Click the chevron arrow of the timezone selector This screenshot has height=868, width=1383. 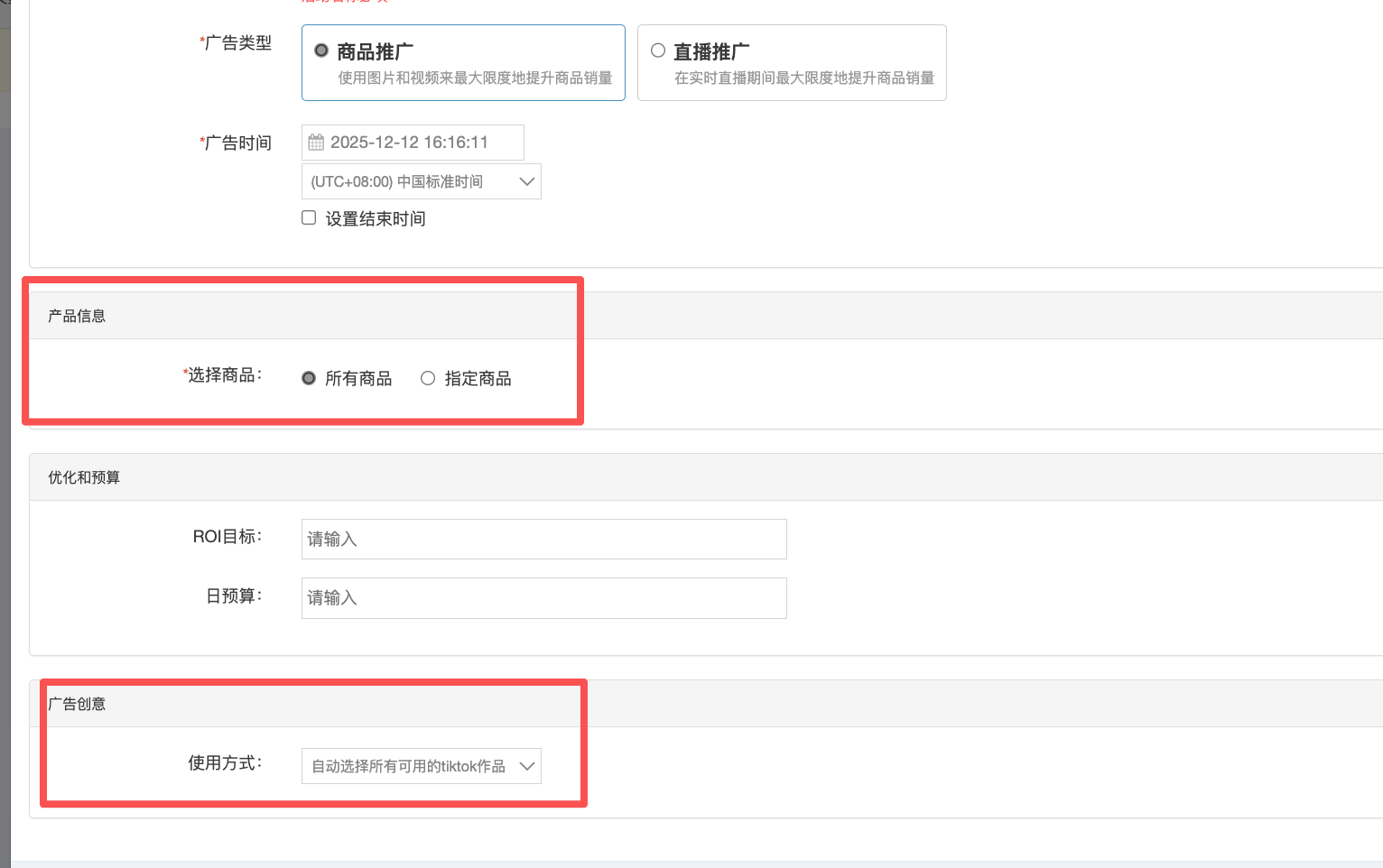coord(527,181)
